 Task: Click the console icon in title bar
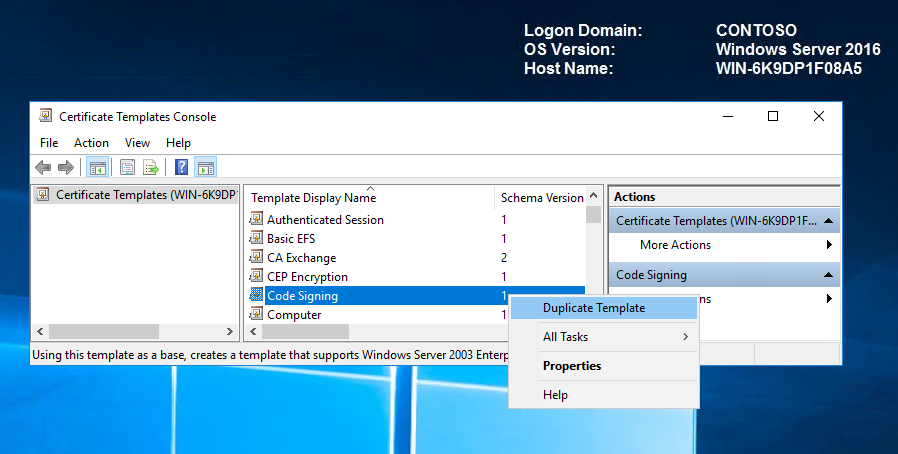pyautogui.click(x=45, y=116)
